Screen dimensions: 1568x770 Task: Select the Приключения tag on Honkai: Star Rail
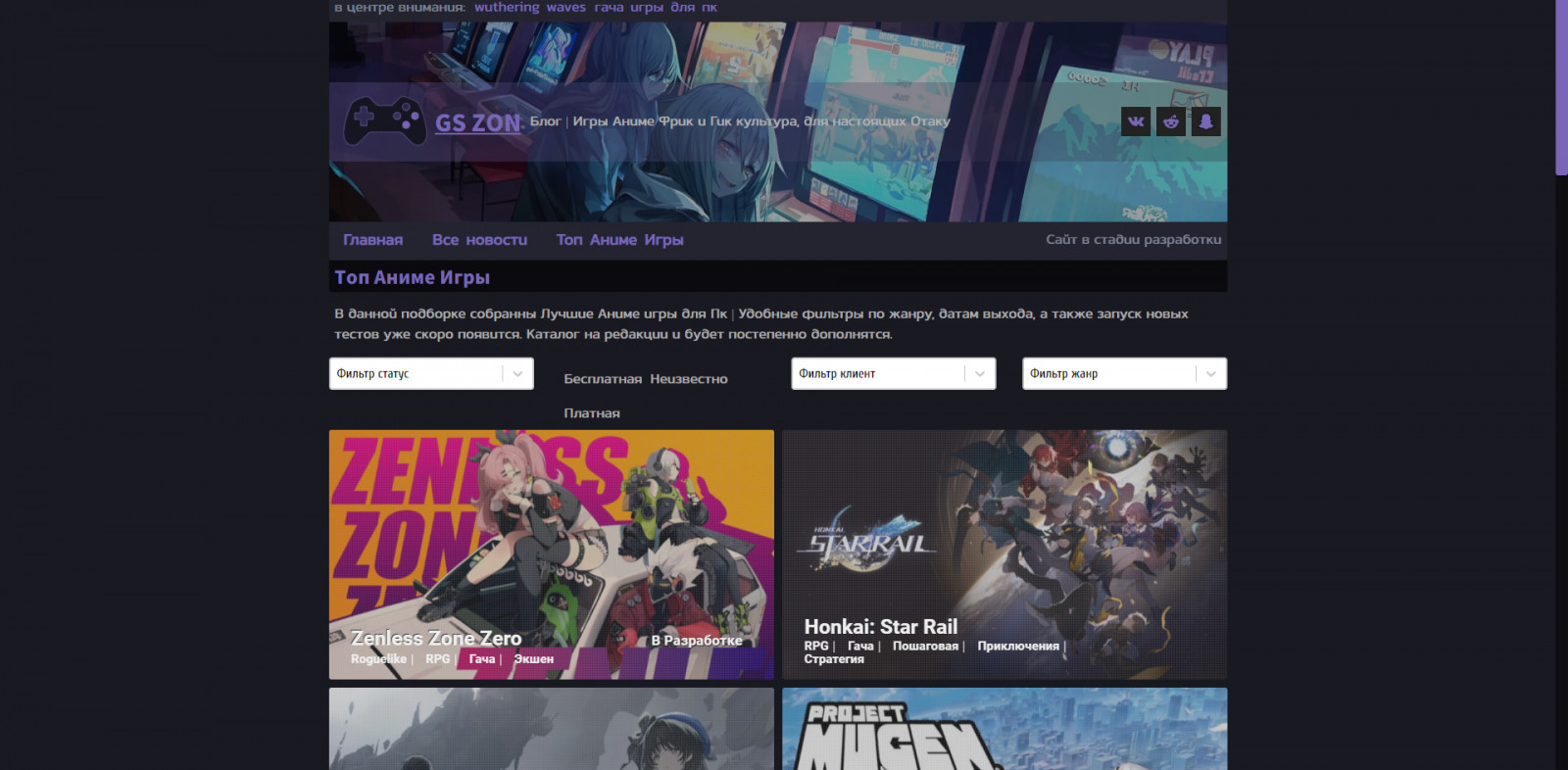click(x=1018, y=647)
